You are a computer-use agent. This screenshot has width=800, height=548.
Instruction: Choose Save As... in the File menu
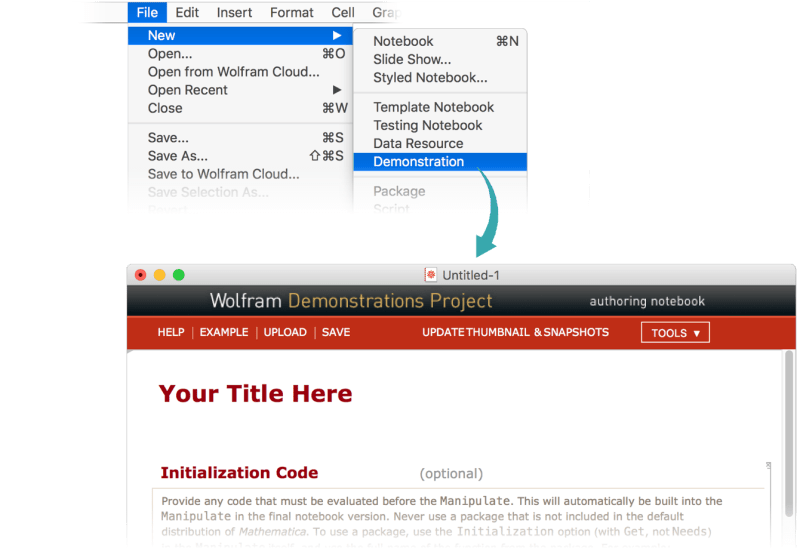(x=240, y=156)
